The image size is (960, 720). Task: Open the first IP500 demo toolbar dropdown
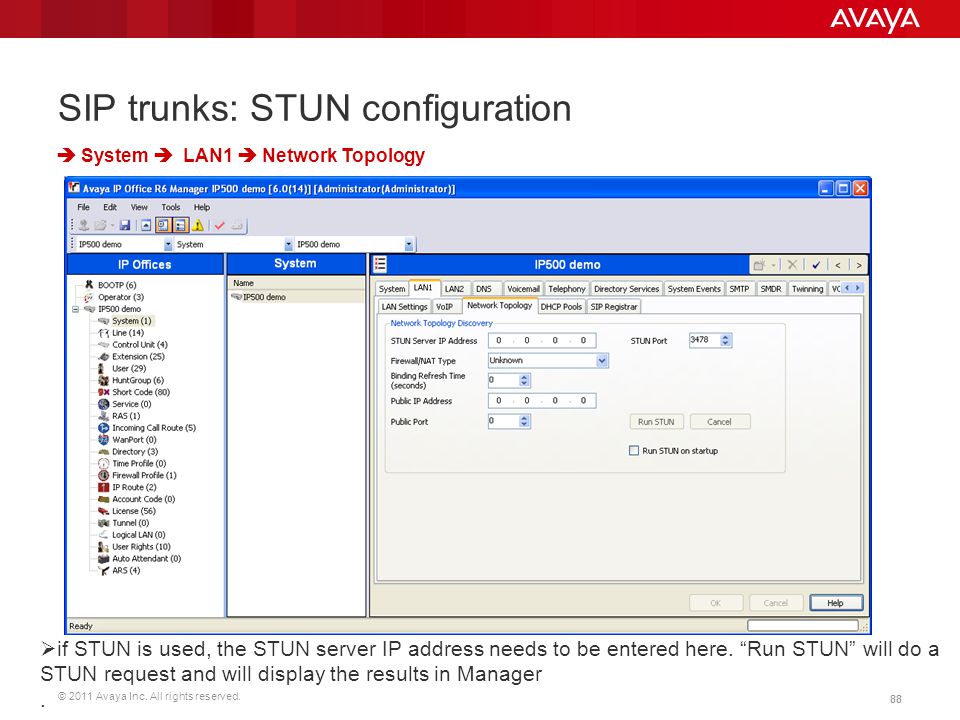pyautogui.click(x=168, y=244)
